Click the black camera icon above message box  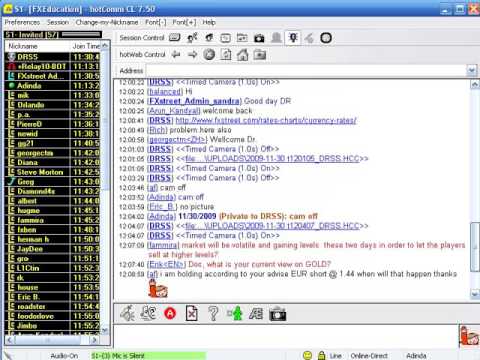[277, 314]
